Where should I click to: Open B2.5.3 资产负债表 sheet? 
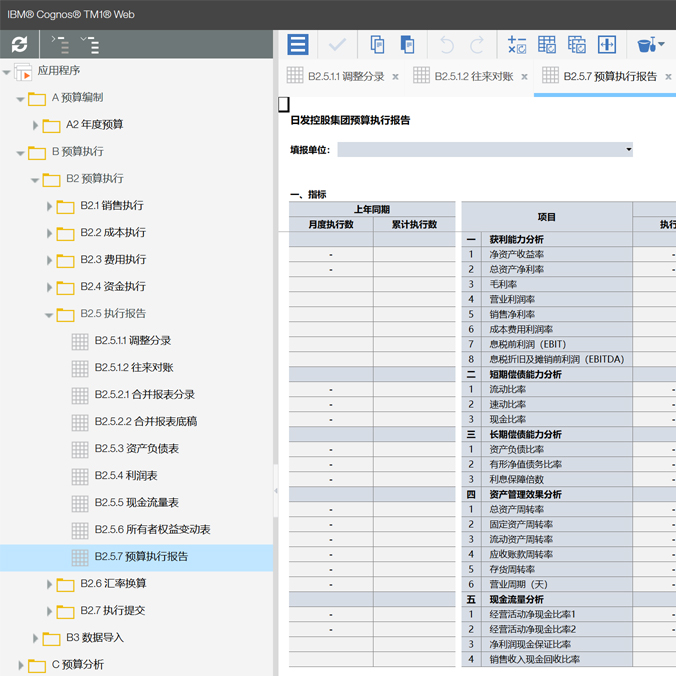[136, 448]
